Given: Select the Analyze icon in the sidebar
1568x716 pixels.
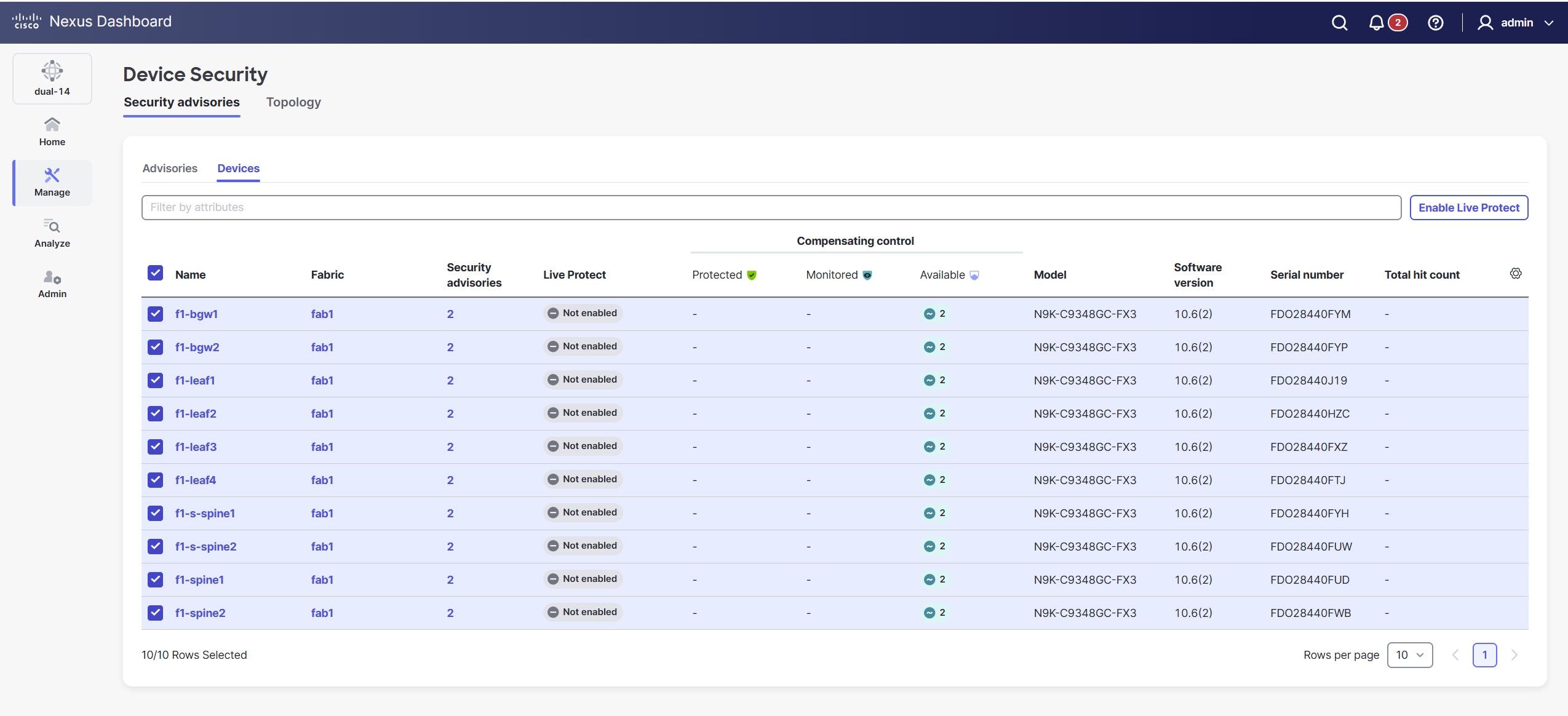Looking at the screenshot, I should (x=52, y=232).
